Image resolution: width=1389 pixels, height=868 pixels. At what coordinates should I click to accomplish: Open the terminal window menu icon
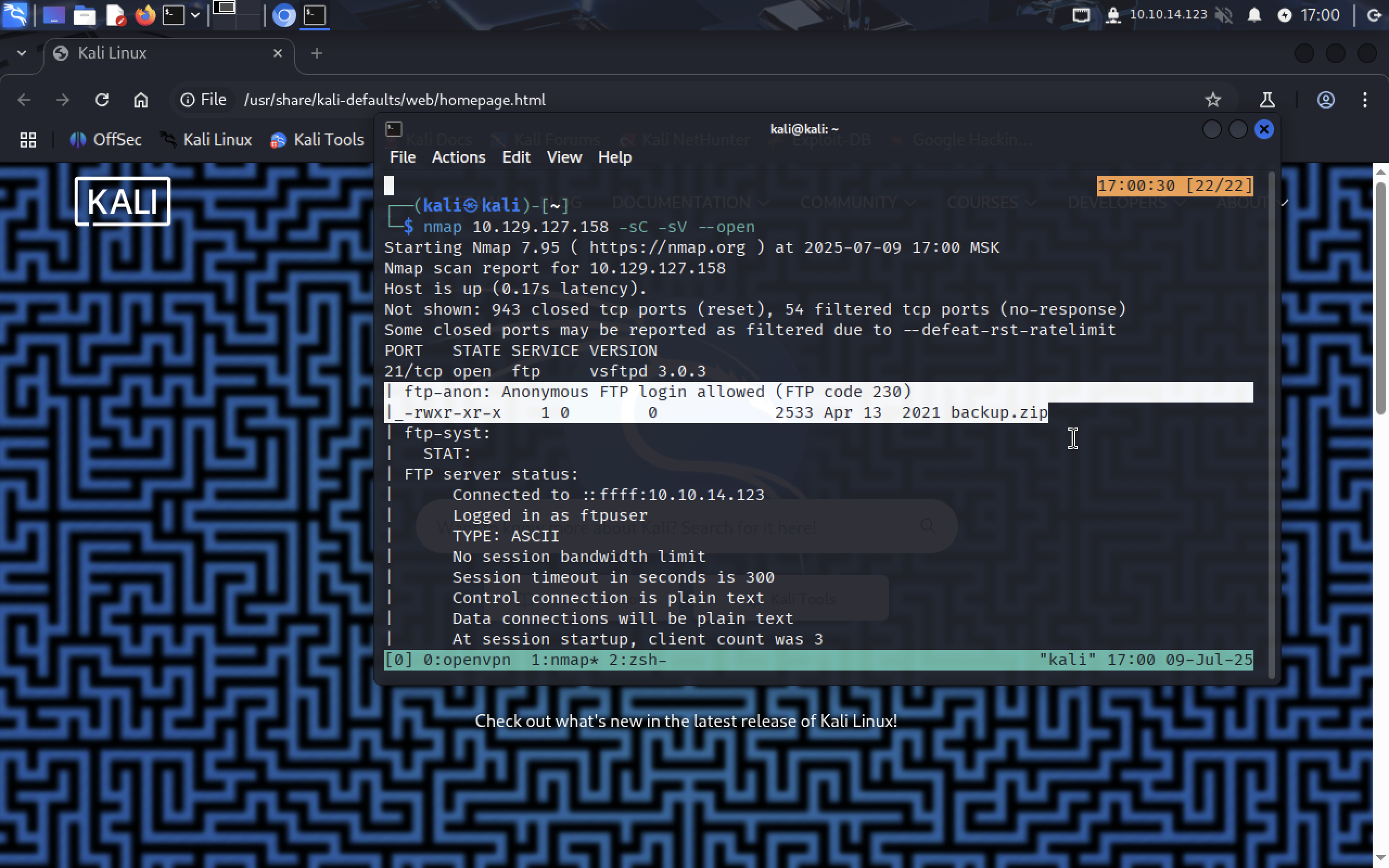point(394,129)
